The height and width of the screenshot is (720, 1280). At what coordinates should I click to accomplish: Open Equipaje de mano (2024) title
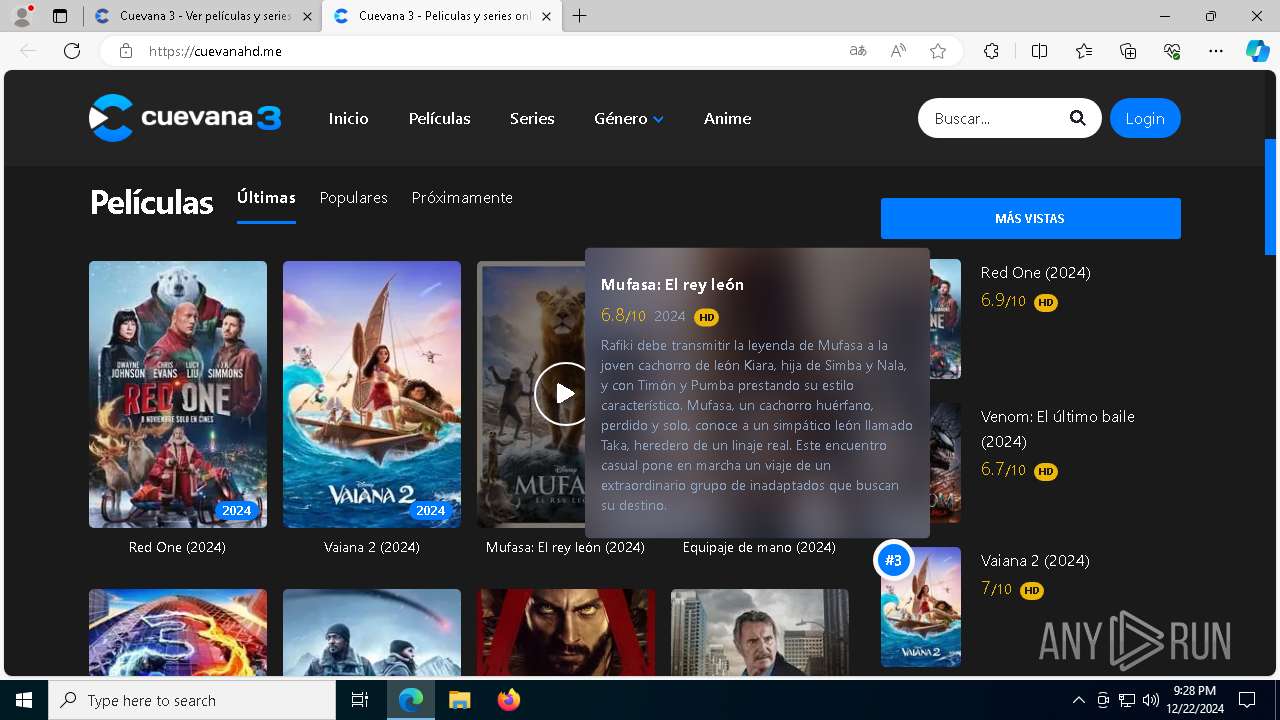click(759, 547)
